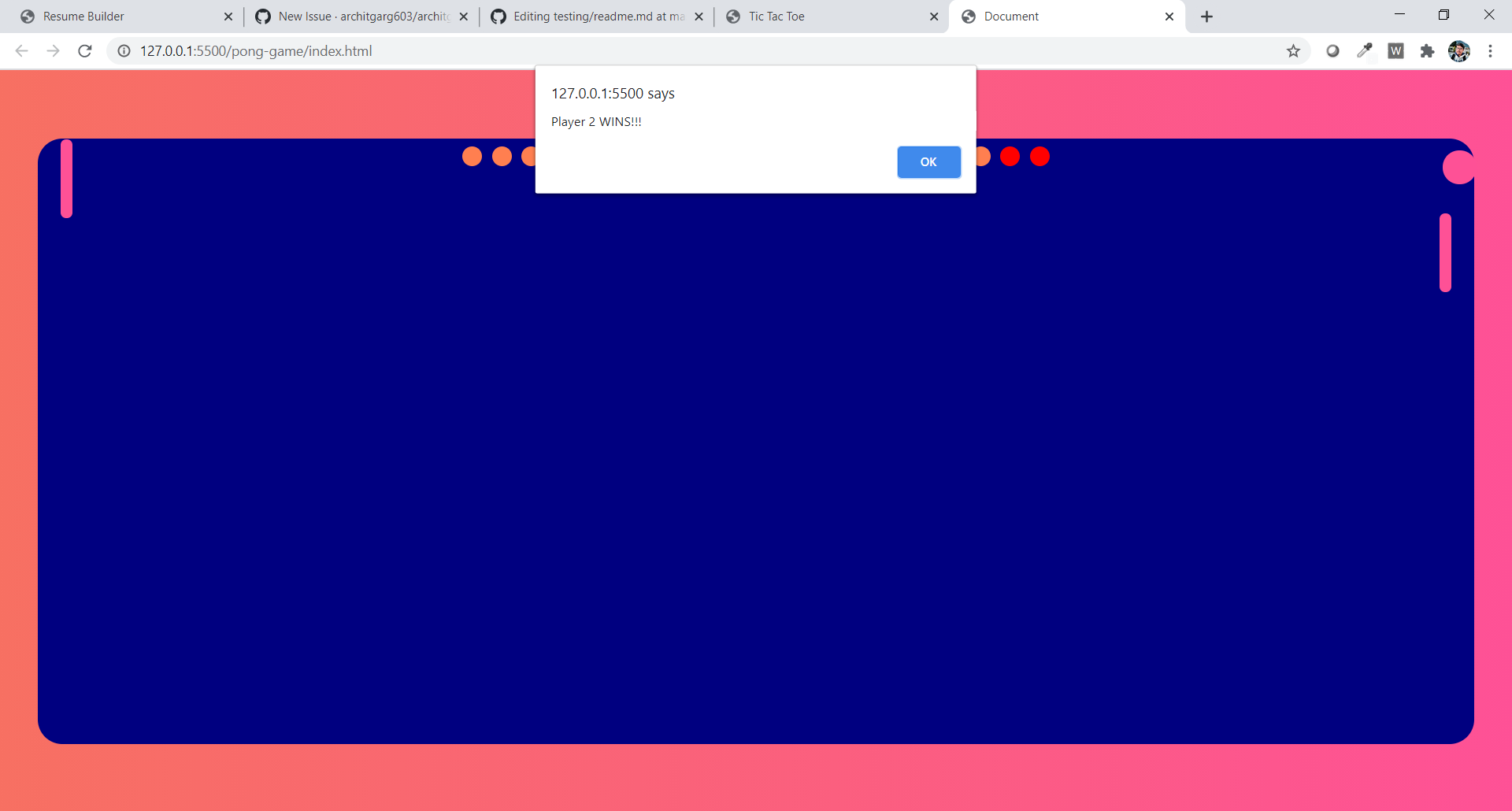Click the forward navigation arrow

pos(53,50)
